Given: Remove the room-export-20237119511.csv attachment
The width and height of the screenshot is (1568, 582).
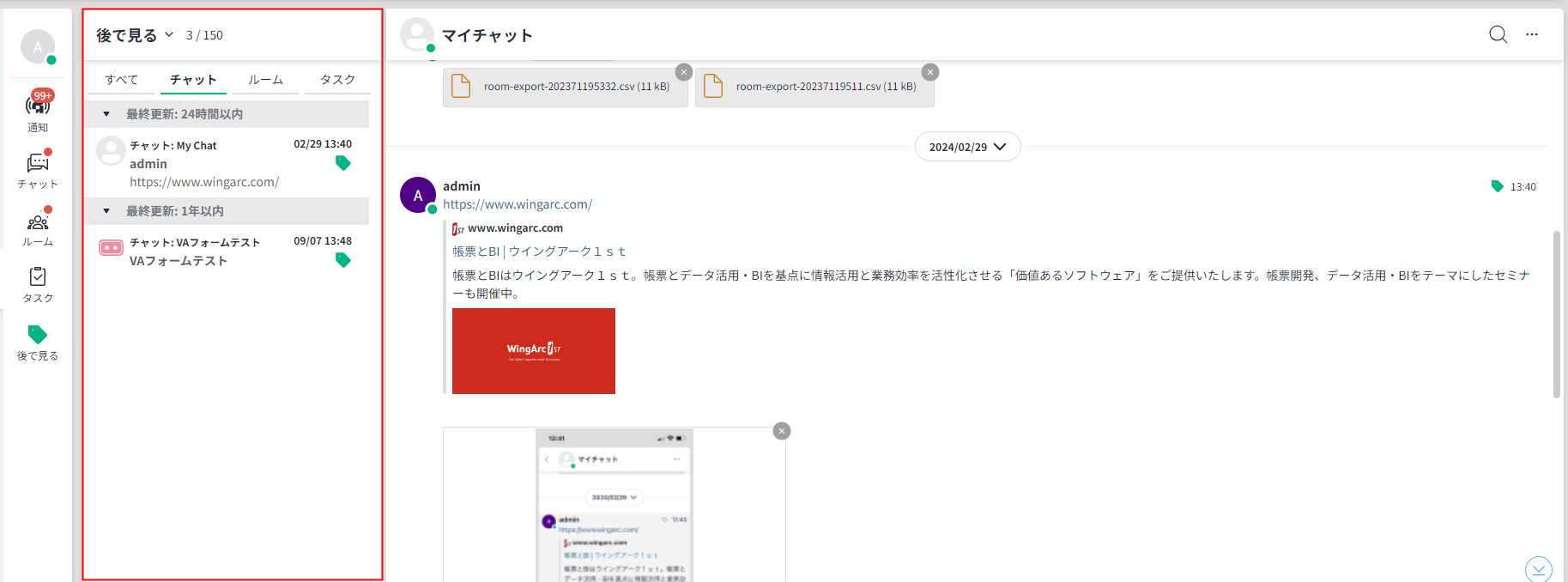Looking at the screenshot, I should click(x=930, y=72).
